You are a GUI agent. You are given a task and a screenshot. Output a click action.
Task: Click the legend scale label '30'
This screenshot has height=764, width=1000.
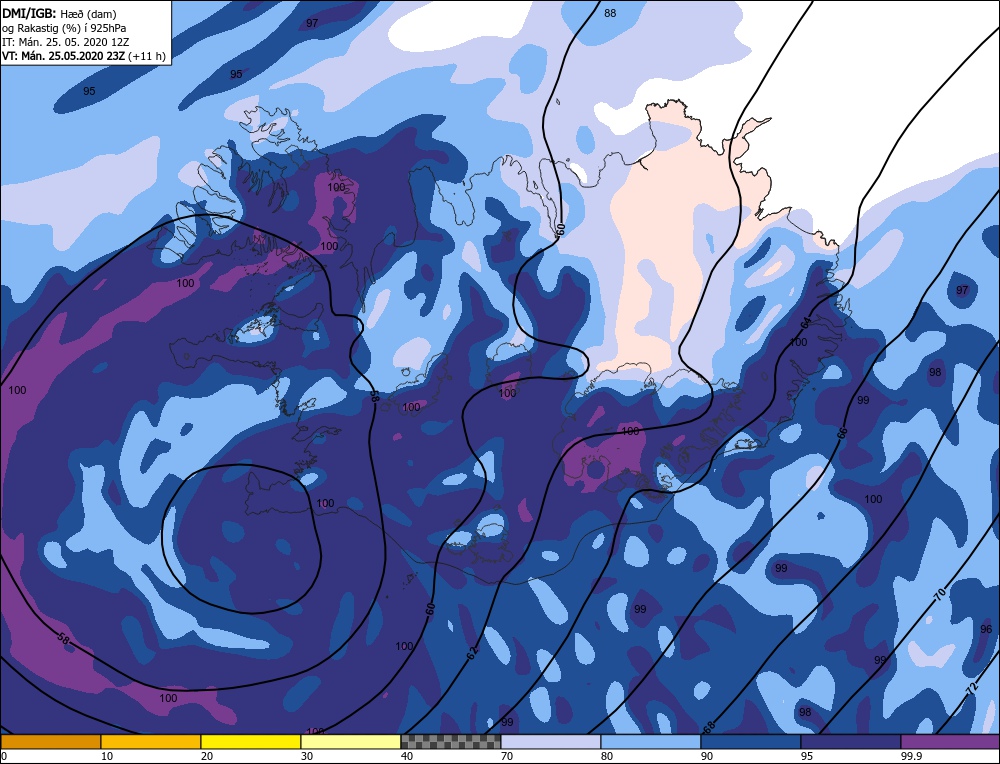coord(307,756)
